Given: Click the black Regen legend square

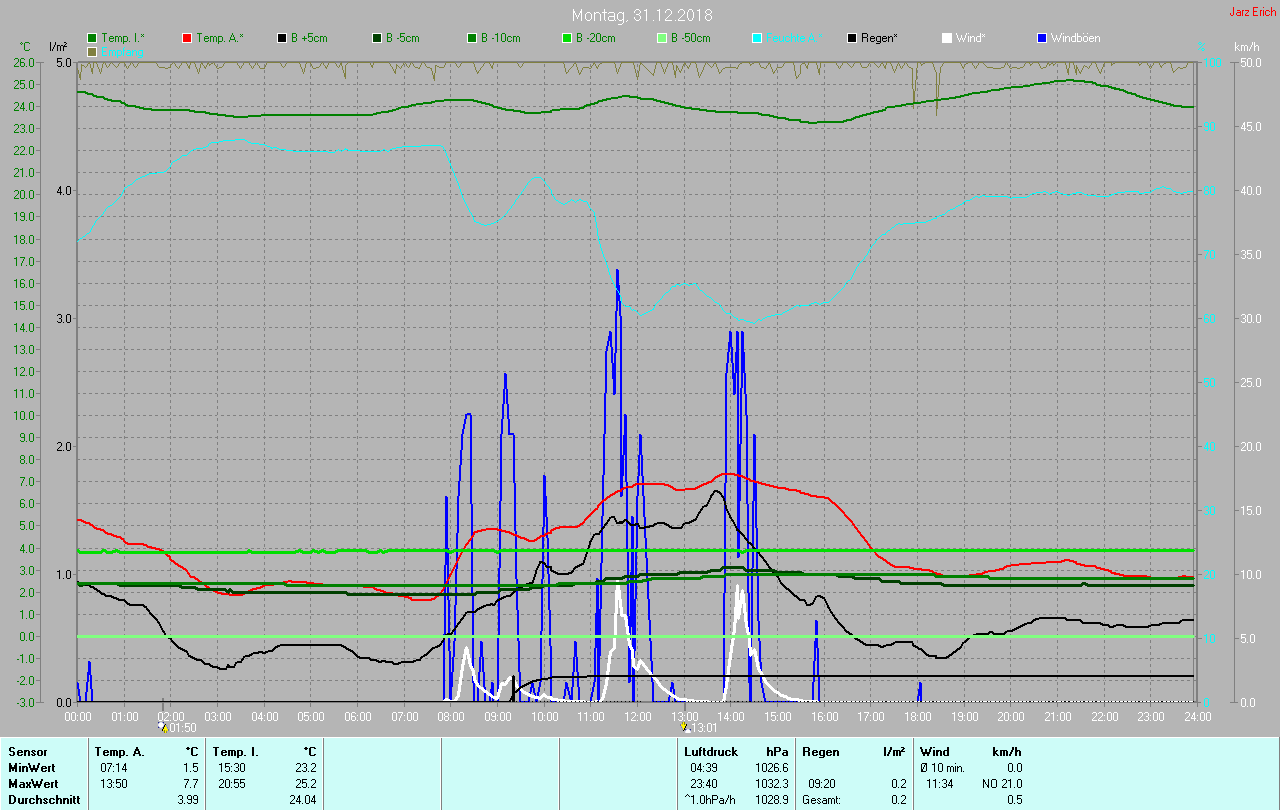Looking at the screenshot, I should pos(852,38).
